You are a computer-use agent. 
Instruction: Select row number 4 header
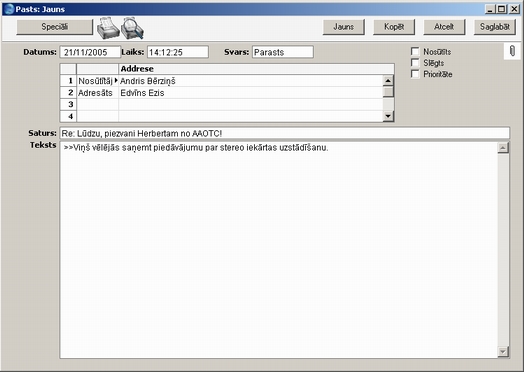(69, 116)
